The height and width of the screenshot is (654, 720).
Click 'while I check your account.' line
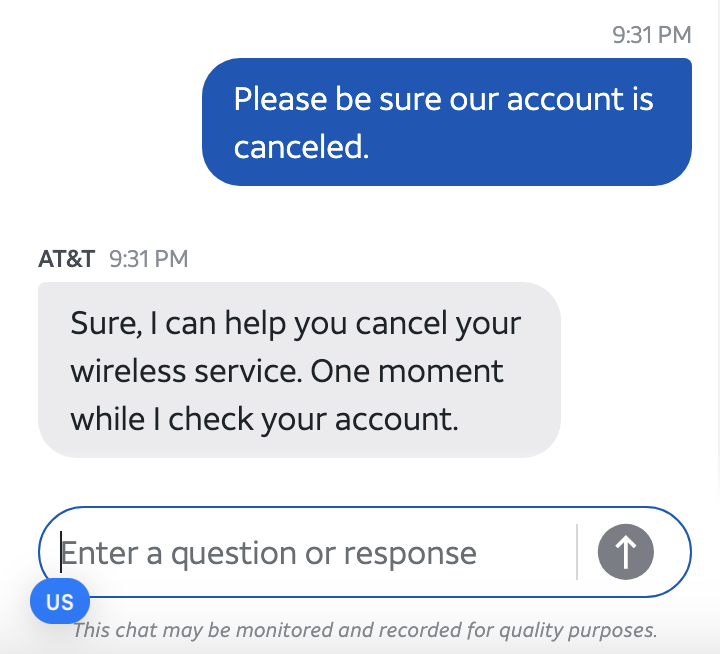[x=264, y=419]
